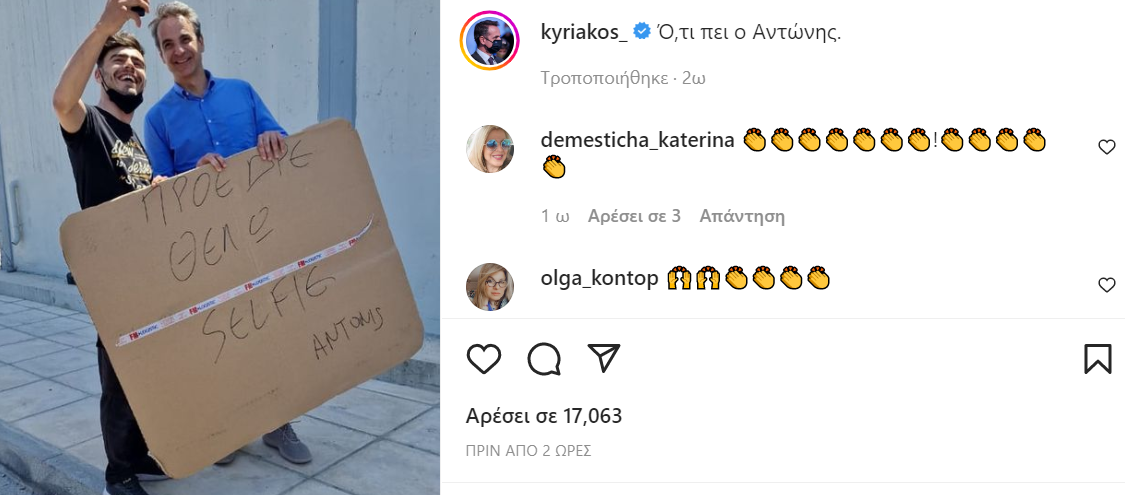View likes on comment Αρέσει σε 3
1125x495 pixels.
coord(634,216)
